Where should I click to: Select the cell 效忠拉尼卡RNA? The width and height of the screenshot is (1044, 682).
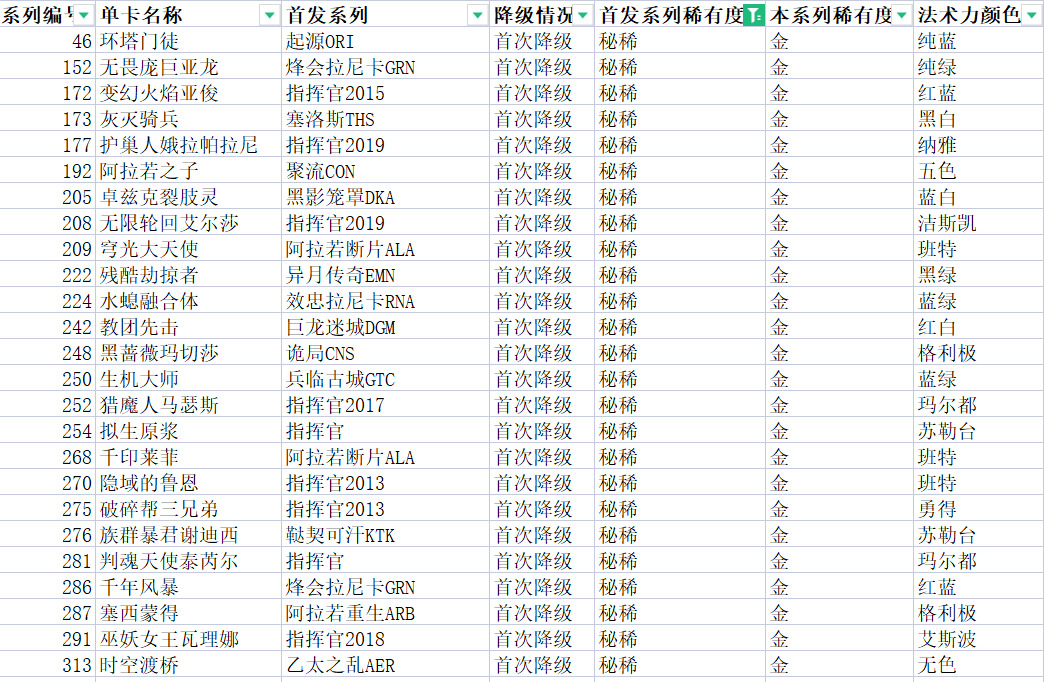(x=386, y=301)
